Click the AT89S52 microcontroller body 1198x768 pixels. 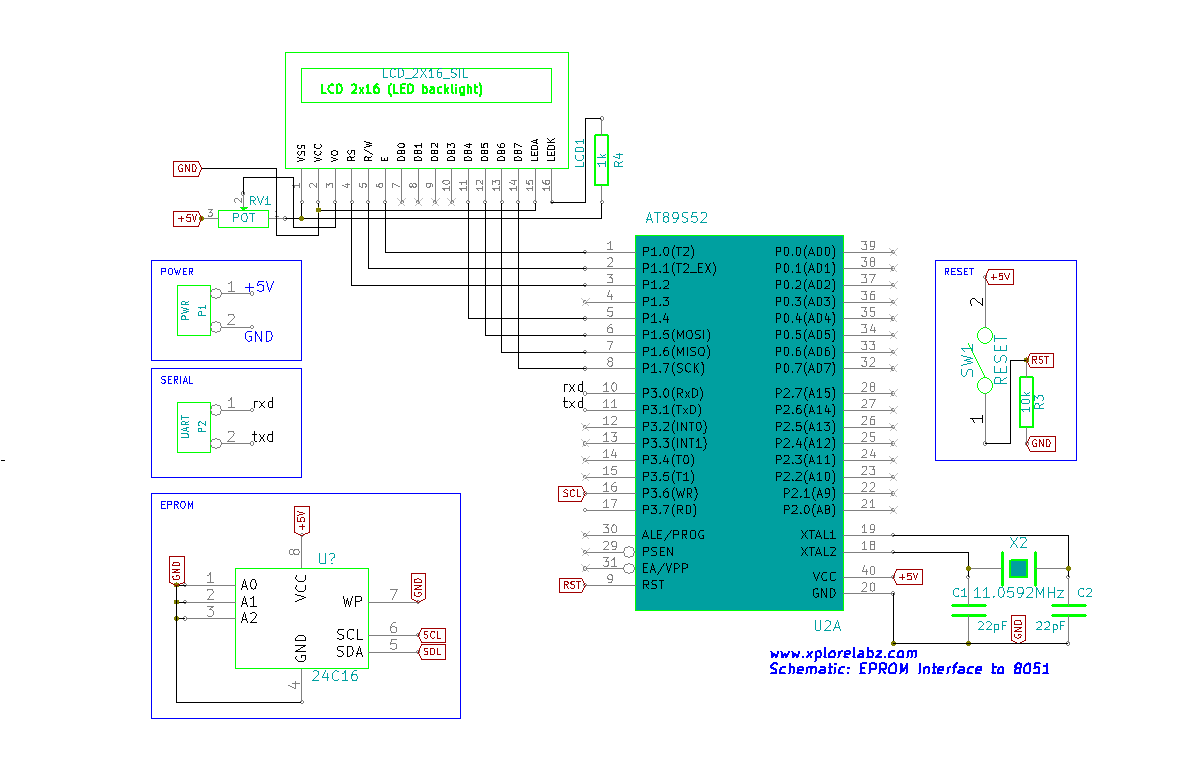tap(739, 423)
